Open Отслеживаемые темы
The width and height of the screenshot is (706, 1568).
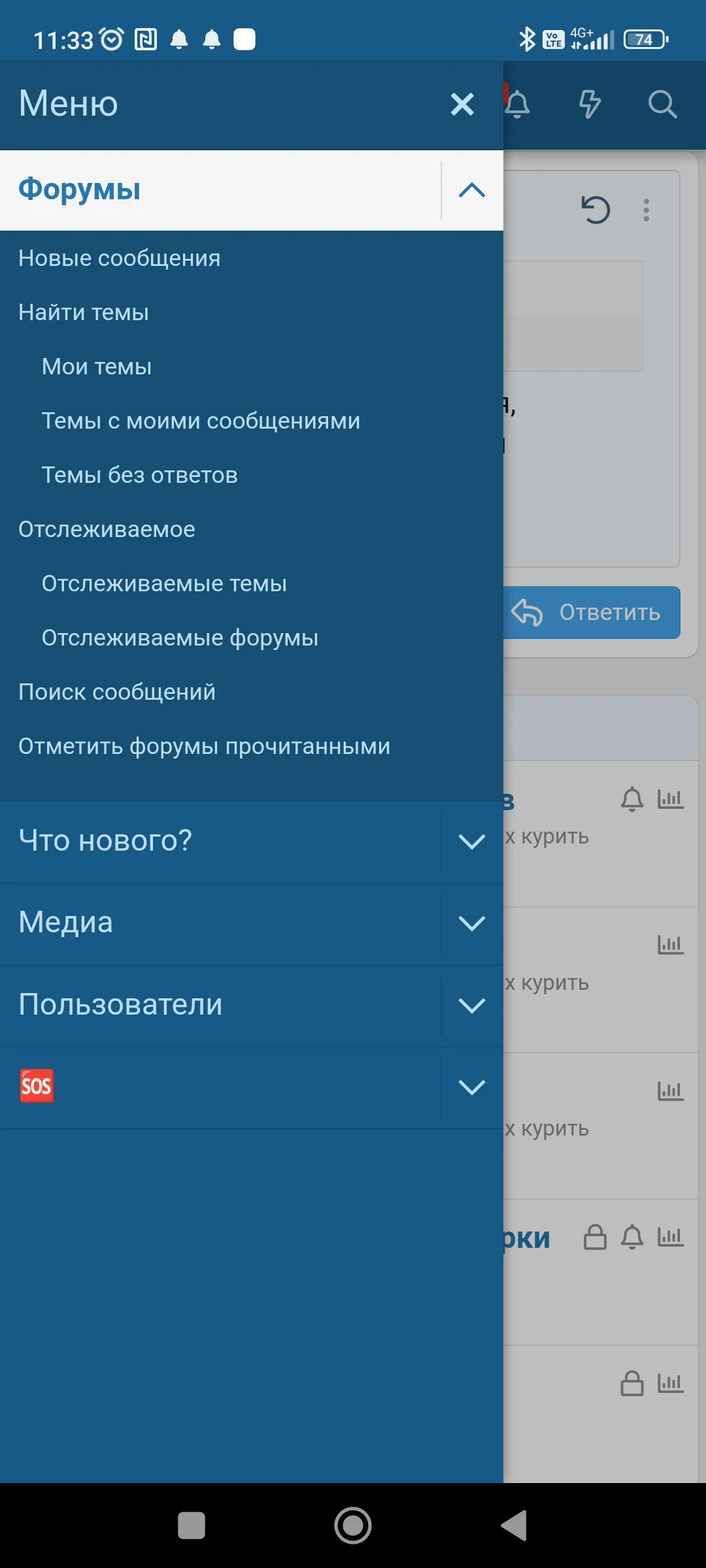pyautogui.click(x=164, y=583)
